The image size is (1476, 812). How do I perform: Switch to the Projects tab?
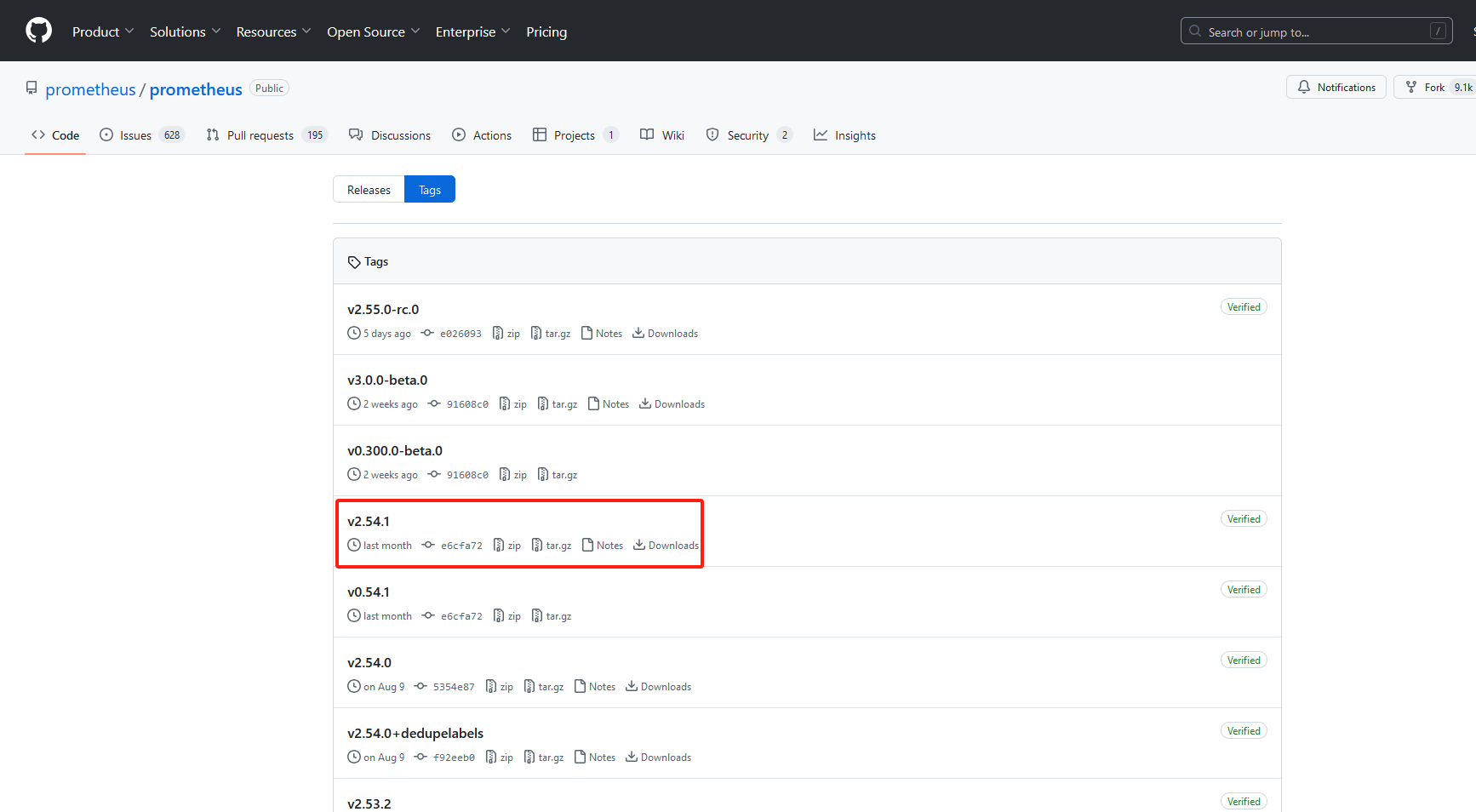[x=575, y=135]
